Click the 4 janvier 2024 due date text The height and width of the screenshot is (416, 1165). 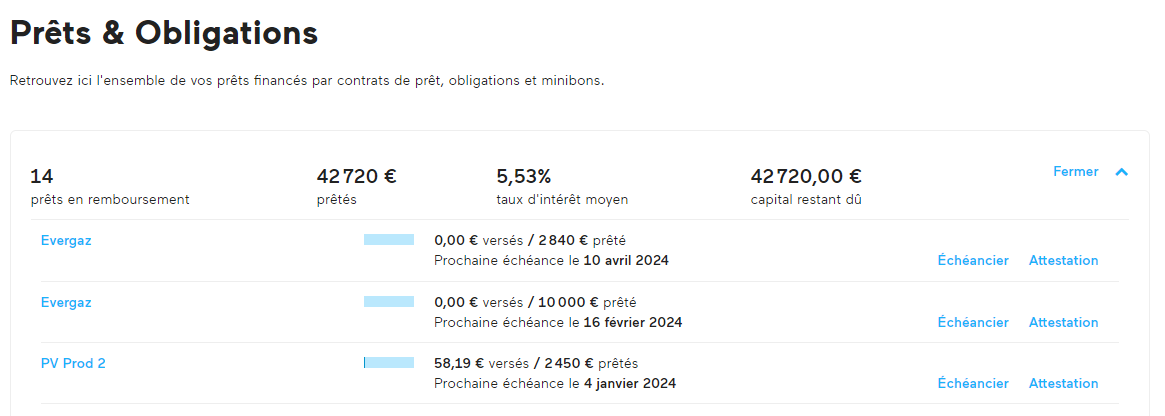pyautogui.click(x=630, y=384)
